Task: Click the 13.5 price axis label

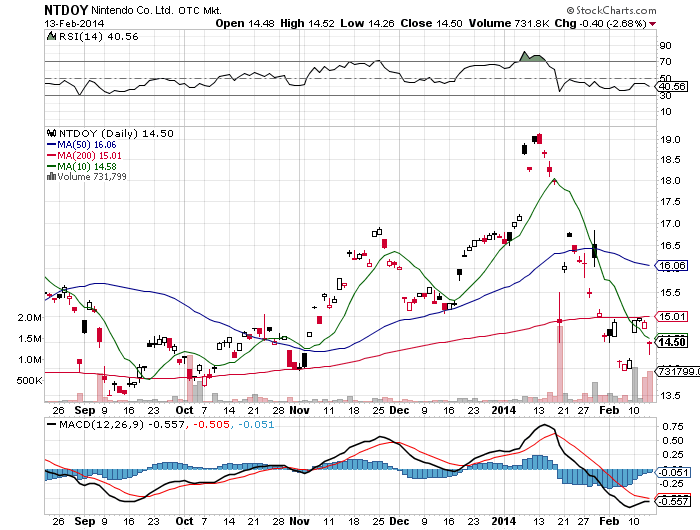Action: click(x=670, y=396)
